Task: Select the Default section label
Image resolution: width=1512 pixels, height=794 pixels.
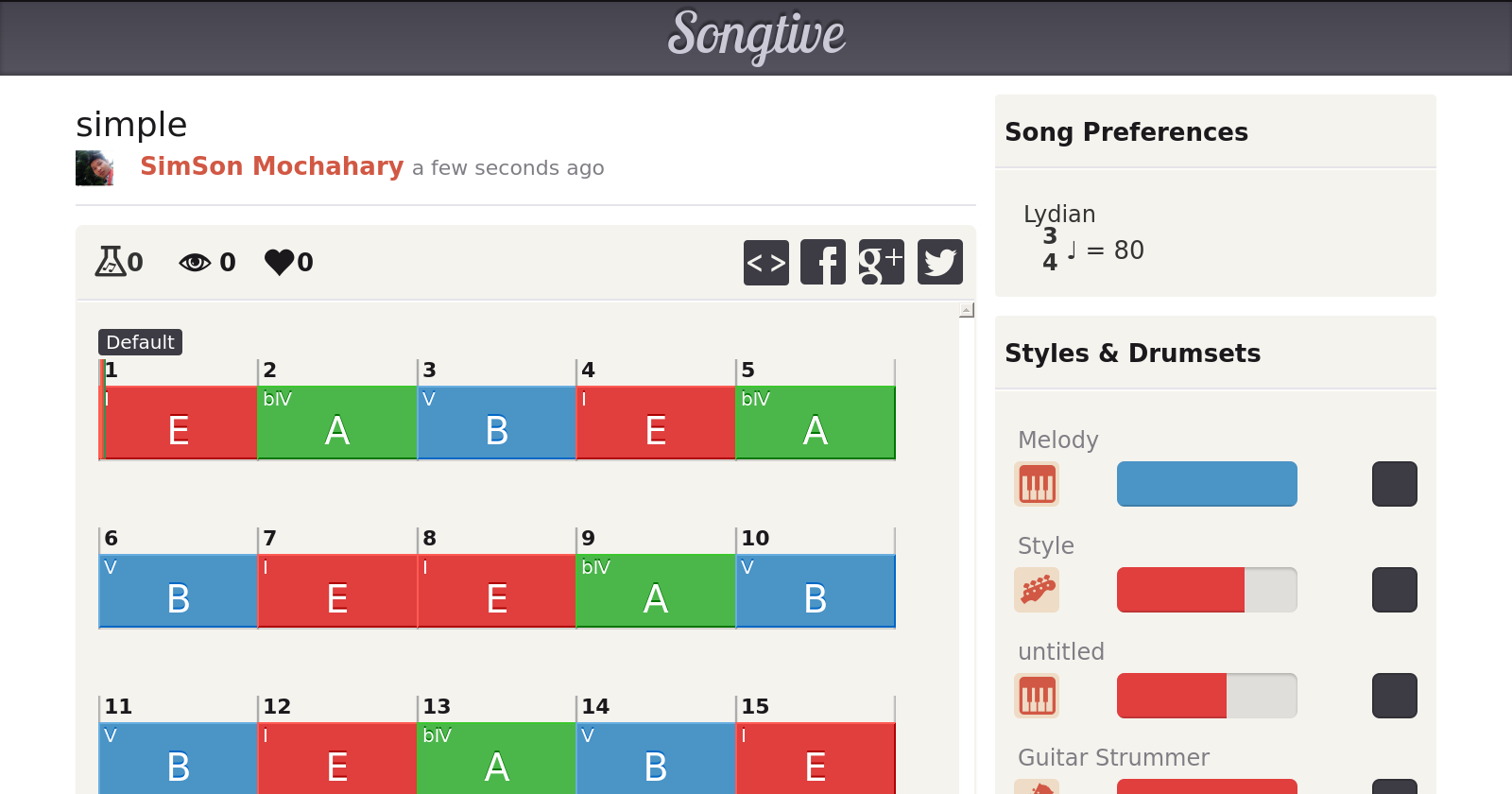Action: tap(140, 342)
